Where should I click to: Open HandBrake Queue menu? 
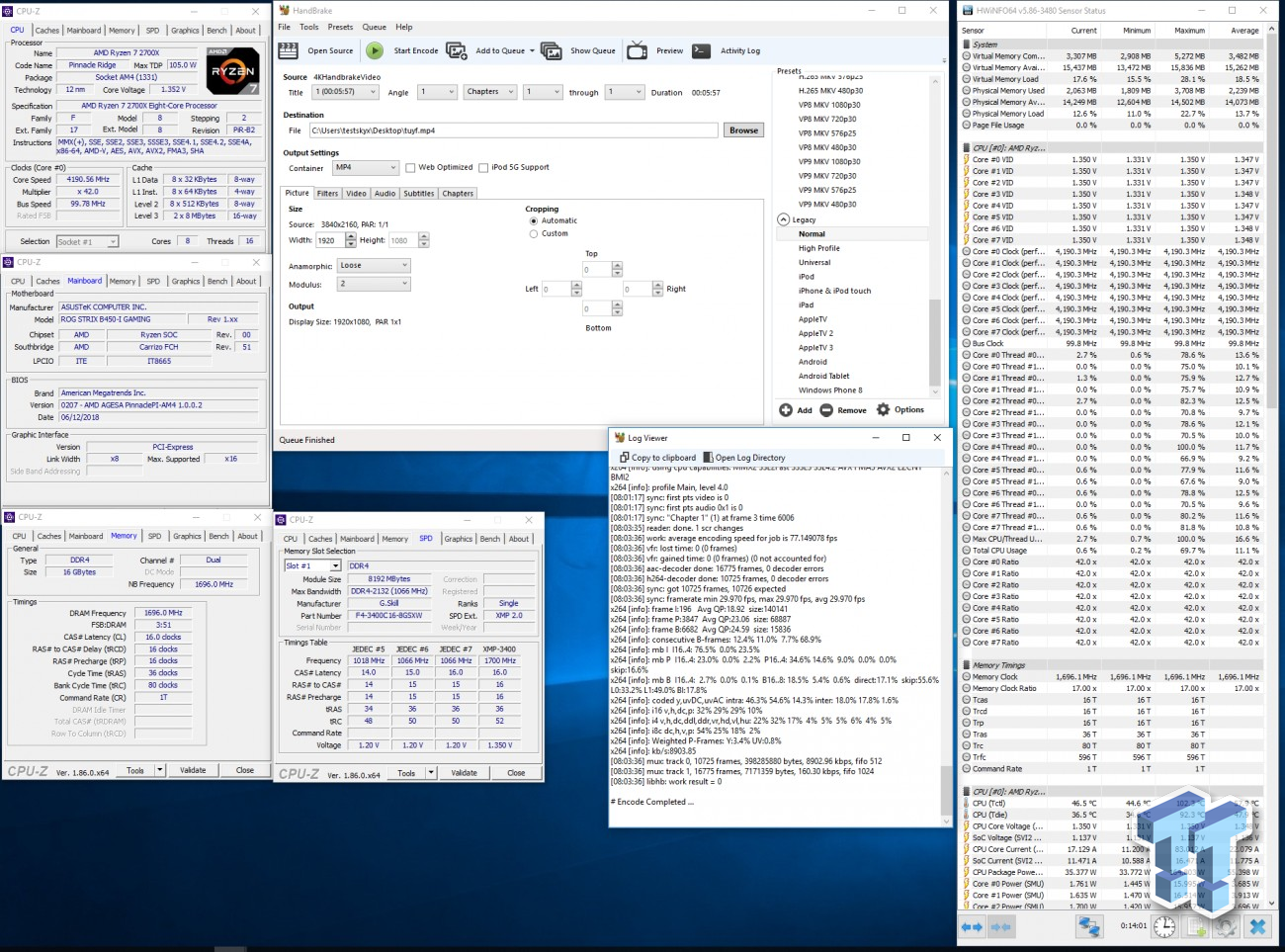[375, 27]
